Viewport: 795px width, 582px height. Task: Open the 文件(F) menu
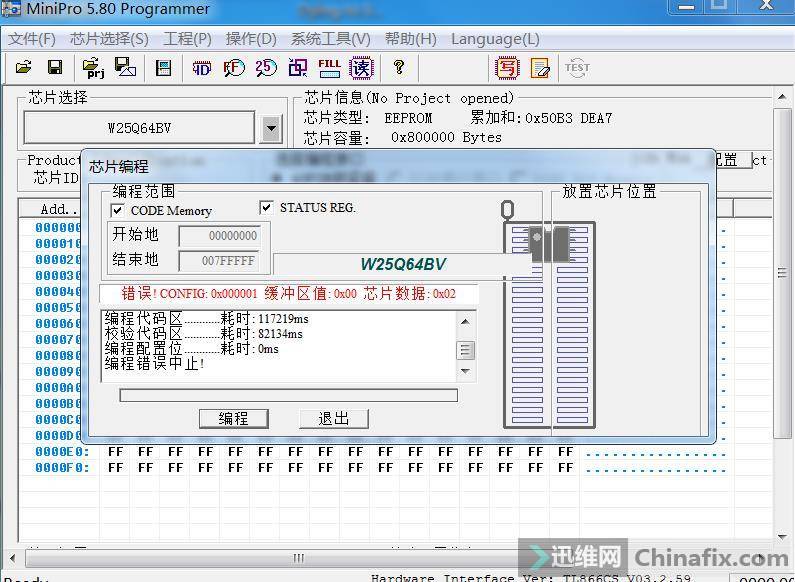(x=32, y=39)
